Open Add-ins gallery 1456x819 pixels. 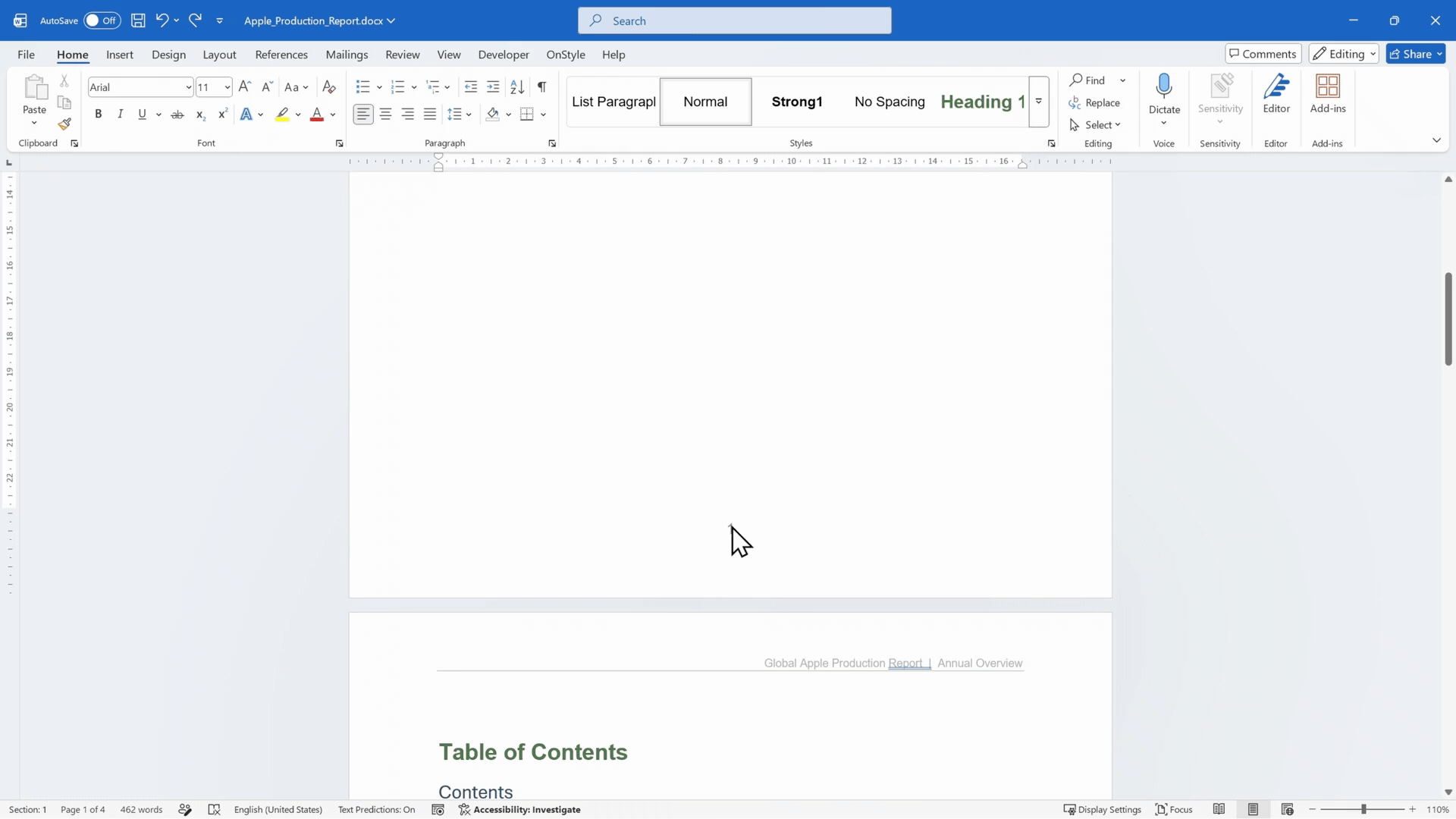1328,94
